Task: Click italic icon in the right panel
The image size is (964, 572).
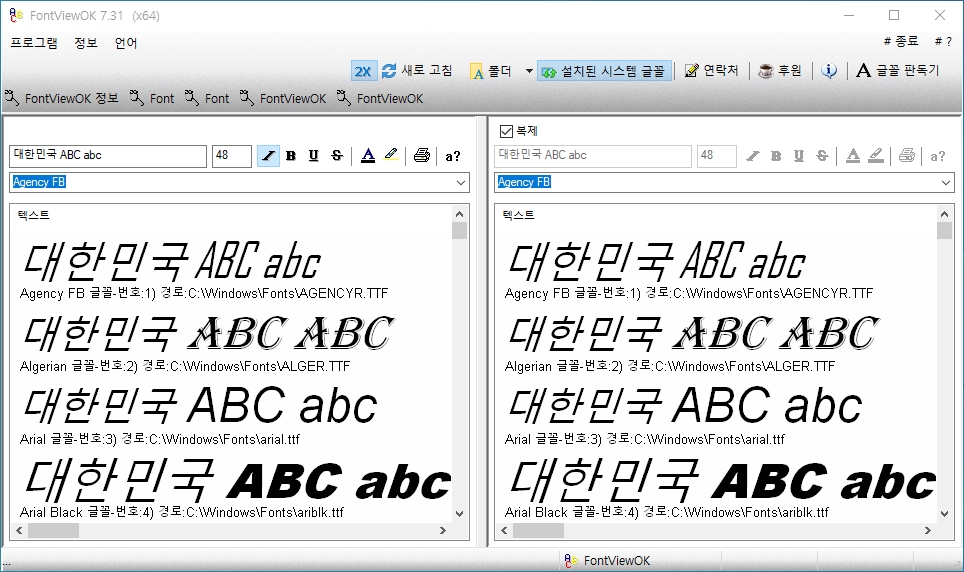Action: click(x=753, y=156)
